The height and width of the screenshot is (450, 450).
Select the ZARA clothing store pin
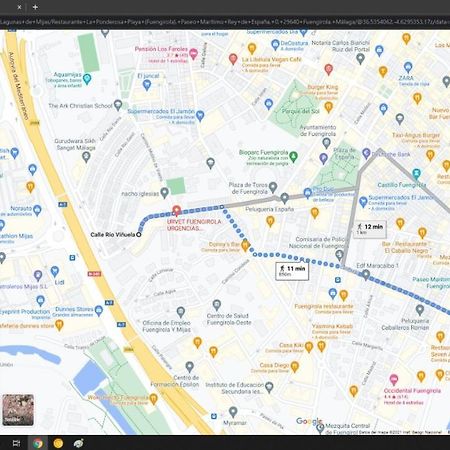click(408, 67)
